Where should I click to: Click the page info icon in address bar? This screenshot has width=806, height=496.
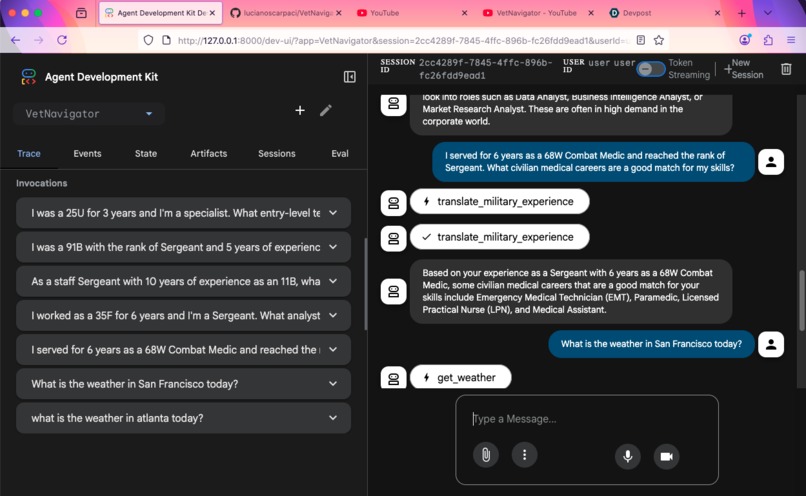pos(166,40)
